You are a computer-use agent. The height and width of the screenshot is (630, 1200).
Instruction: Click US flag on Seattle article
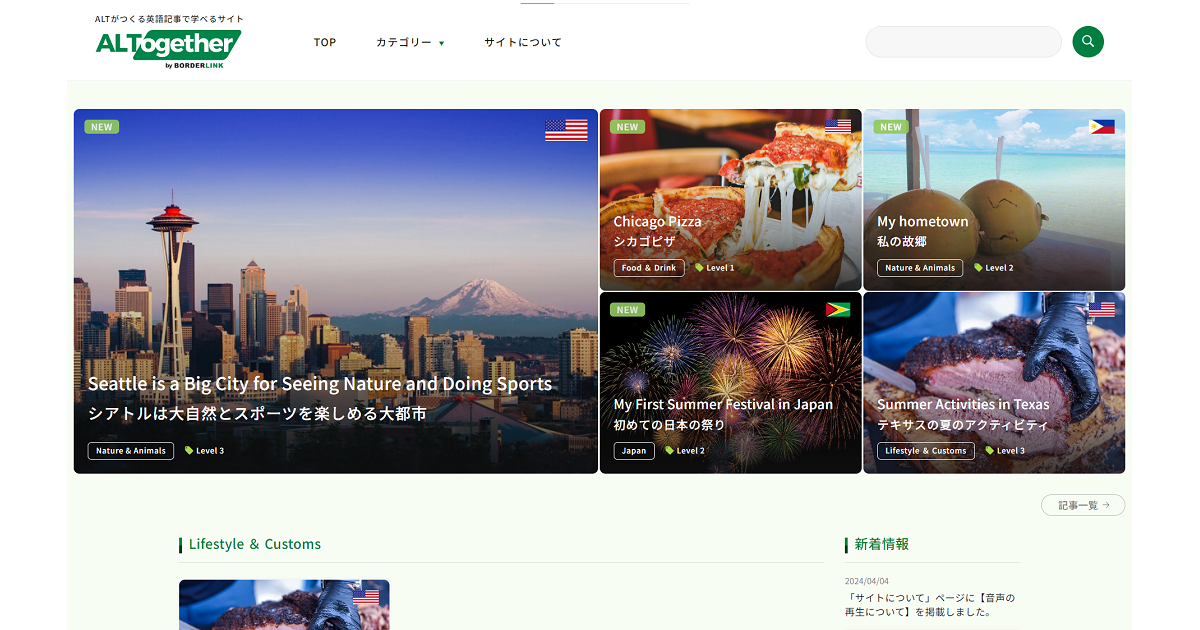(x=566, y=130)
